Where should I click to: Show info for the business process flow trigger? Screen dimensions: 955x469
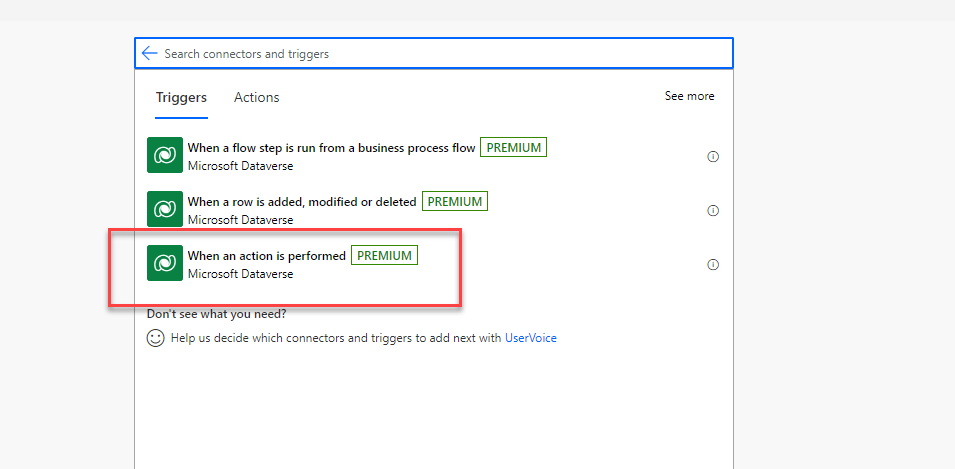(x=713, y=157)
